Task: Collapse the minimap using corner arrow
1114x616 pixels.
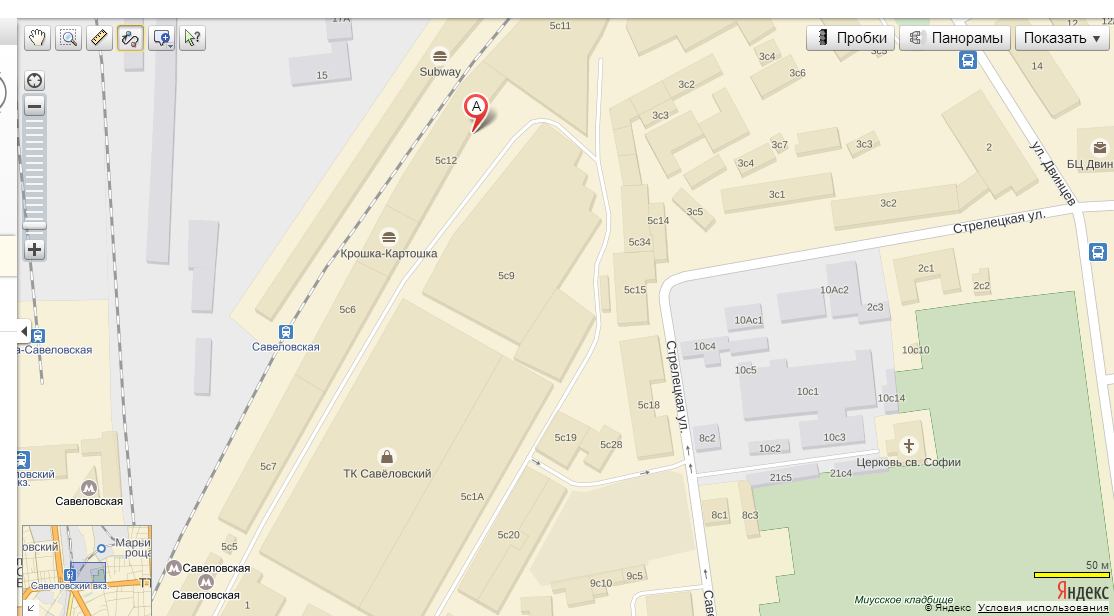Action: [x=31, y=607]
